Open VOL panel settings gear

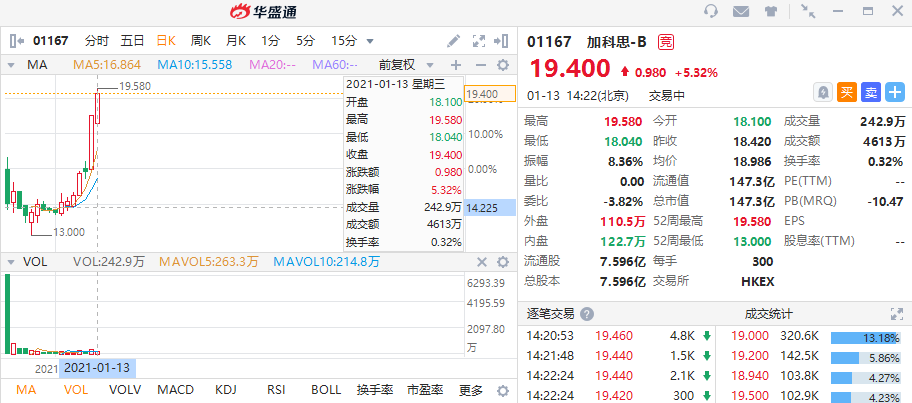click(x=503, y=262)
